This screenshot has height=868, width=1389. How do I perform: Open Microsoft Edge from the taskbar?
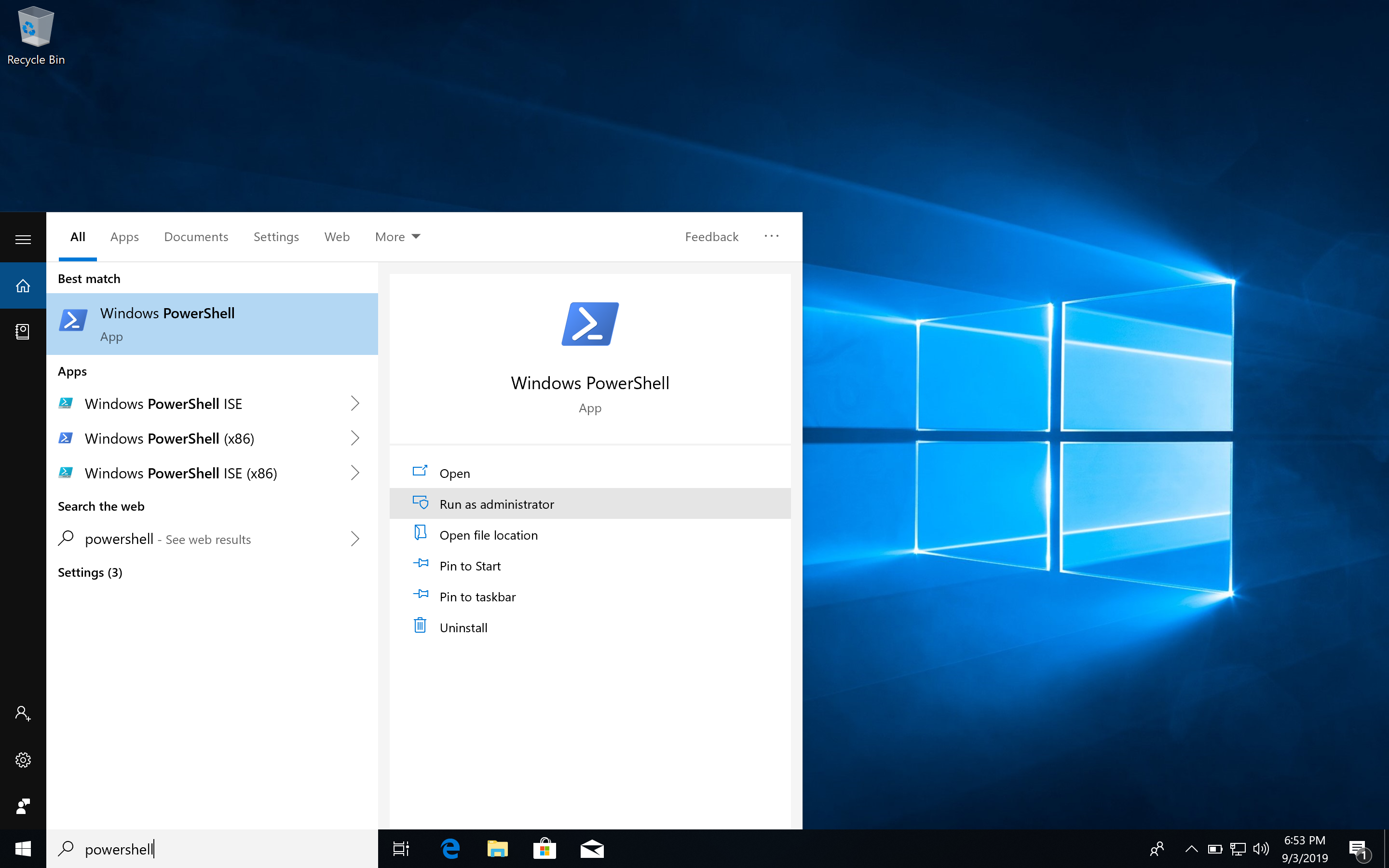pos(450,849)
